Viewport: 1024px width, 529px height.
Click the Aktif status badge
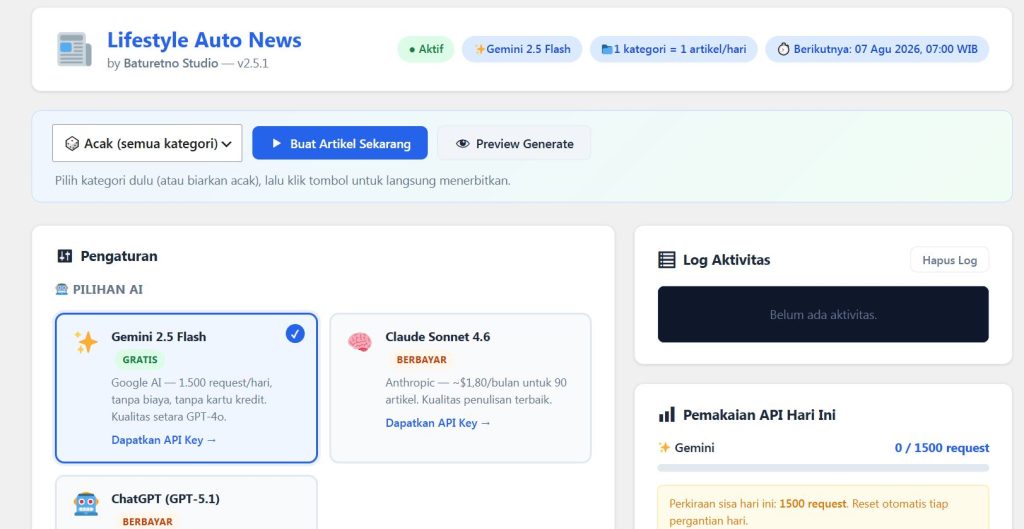tap(425, 49)
